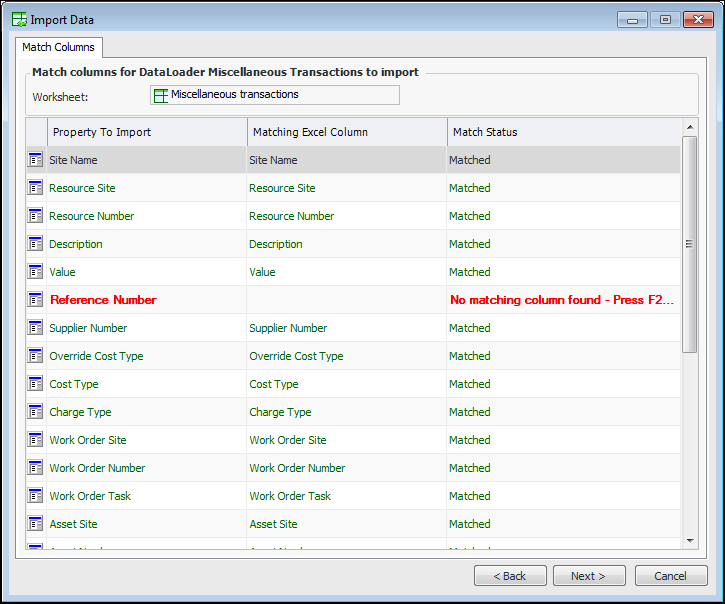Cancel the import dialog
Viewport: 725px width, 604px height.
point(670,576)
